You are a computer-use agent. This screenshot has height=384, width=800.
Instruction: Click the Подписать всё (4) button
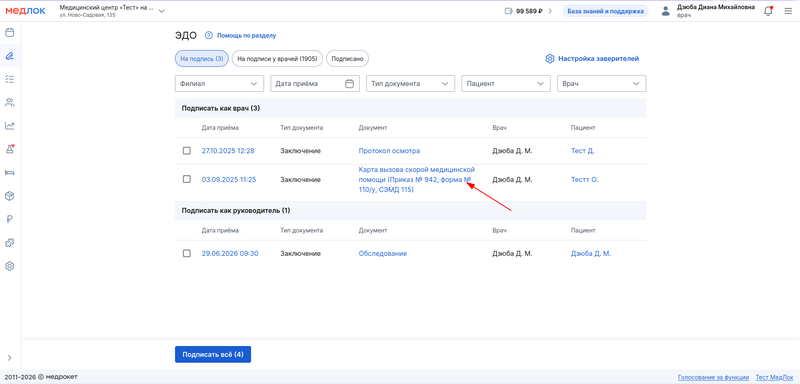(x=213, y=354)
